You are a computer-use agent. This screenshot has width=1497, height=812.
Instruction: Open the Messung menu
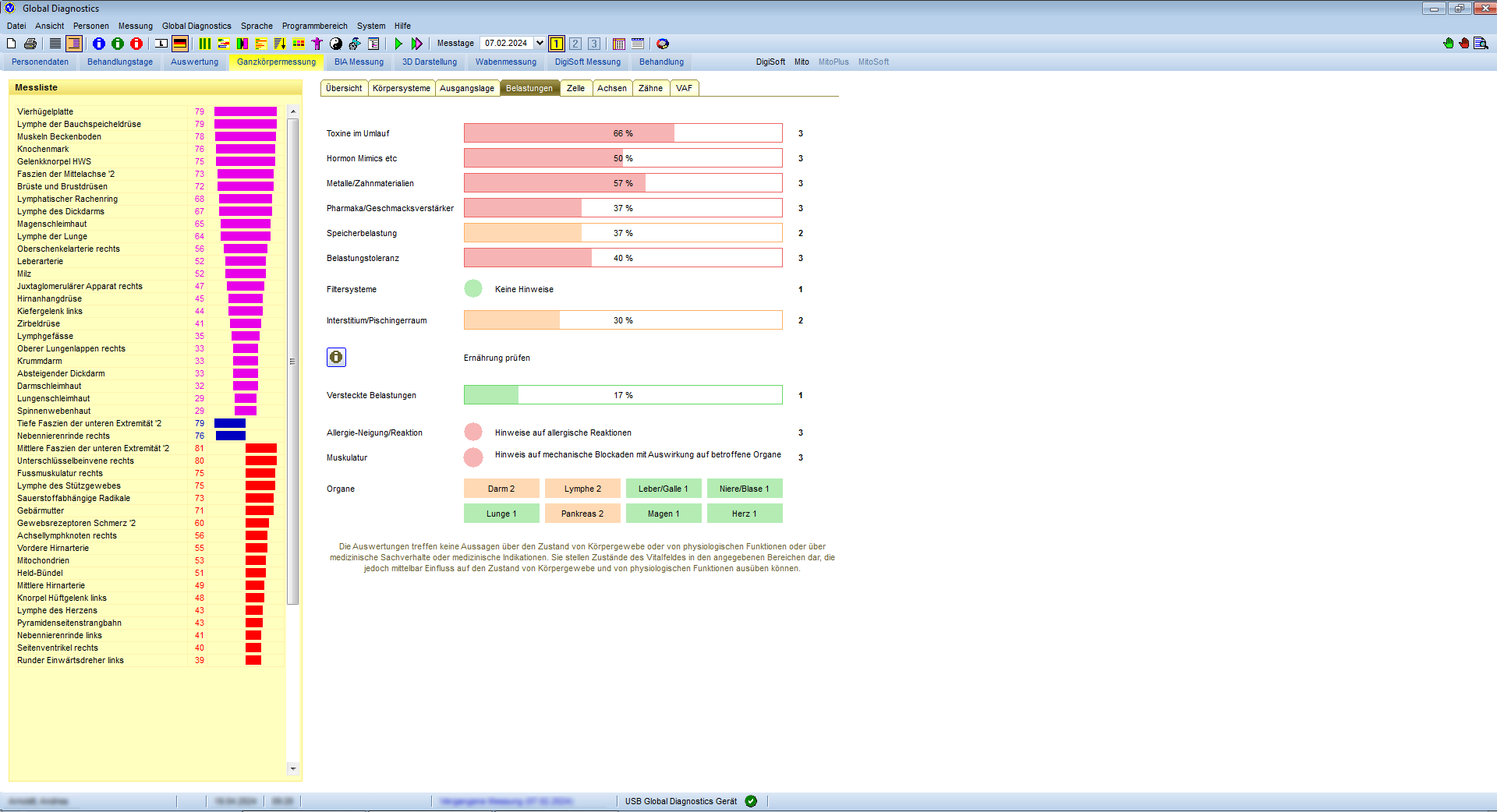136,26
